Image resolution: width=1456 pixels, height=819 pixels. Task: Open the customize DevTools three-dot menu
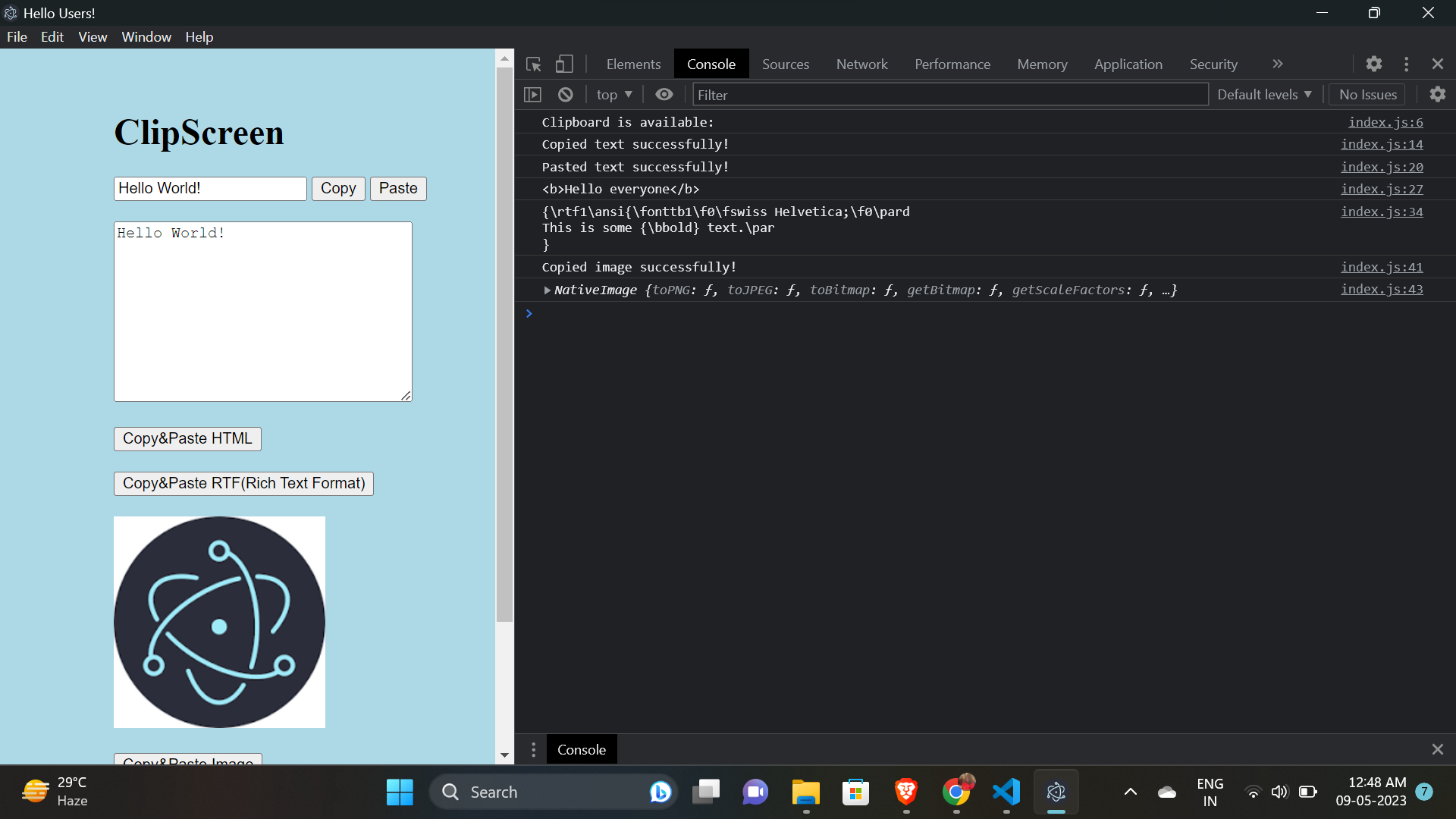pos(1406,64)
